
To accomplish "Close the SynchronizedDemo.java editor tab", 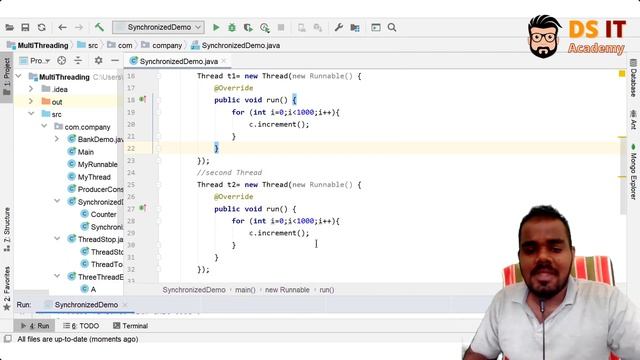I will click(x=224, y=61).
